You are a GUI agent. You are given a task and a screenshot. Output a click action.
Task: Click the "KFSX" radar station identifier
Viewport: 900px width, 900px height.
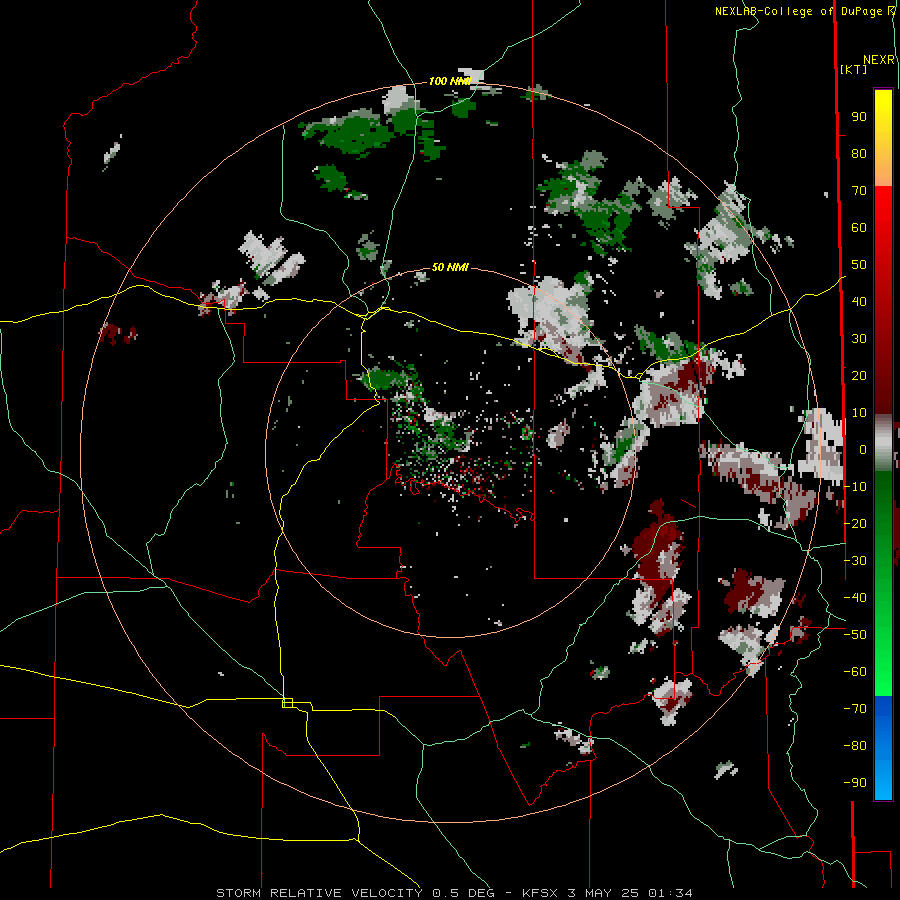tap(540, 893)
